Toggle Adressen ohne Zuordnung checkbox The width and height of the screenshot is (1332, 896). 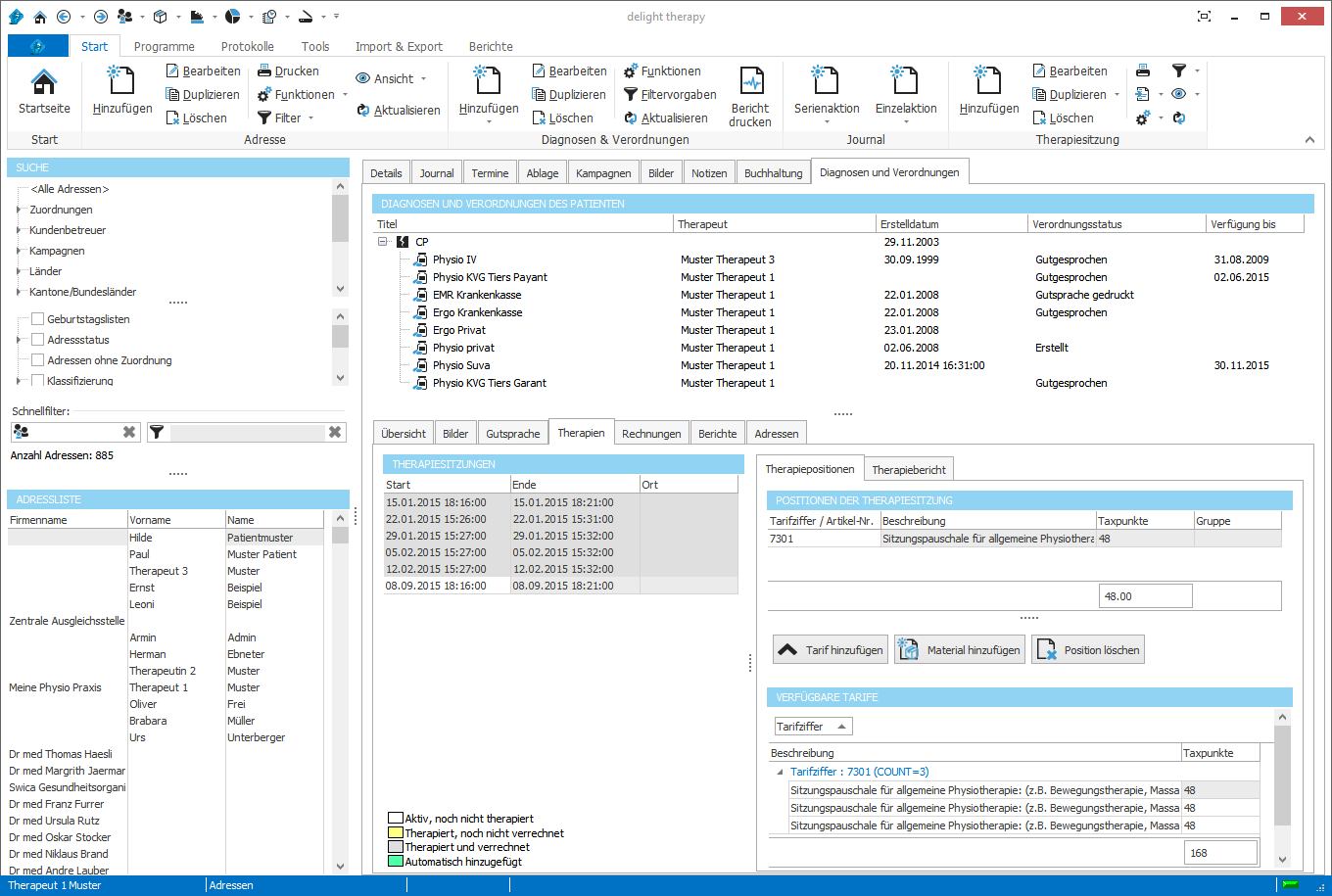tap(38, 360)
